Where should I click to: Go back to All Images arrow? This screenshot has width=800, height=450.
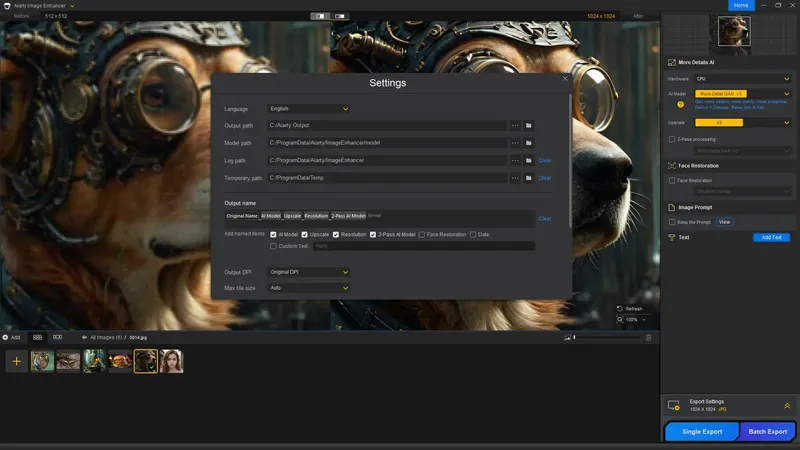click(x=84, y=337)
